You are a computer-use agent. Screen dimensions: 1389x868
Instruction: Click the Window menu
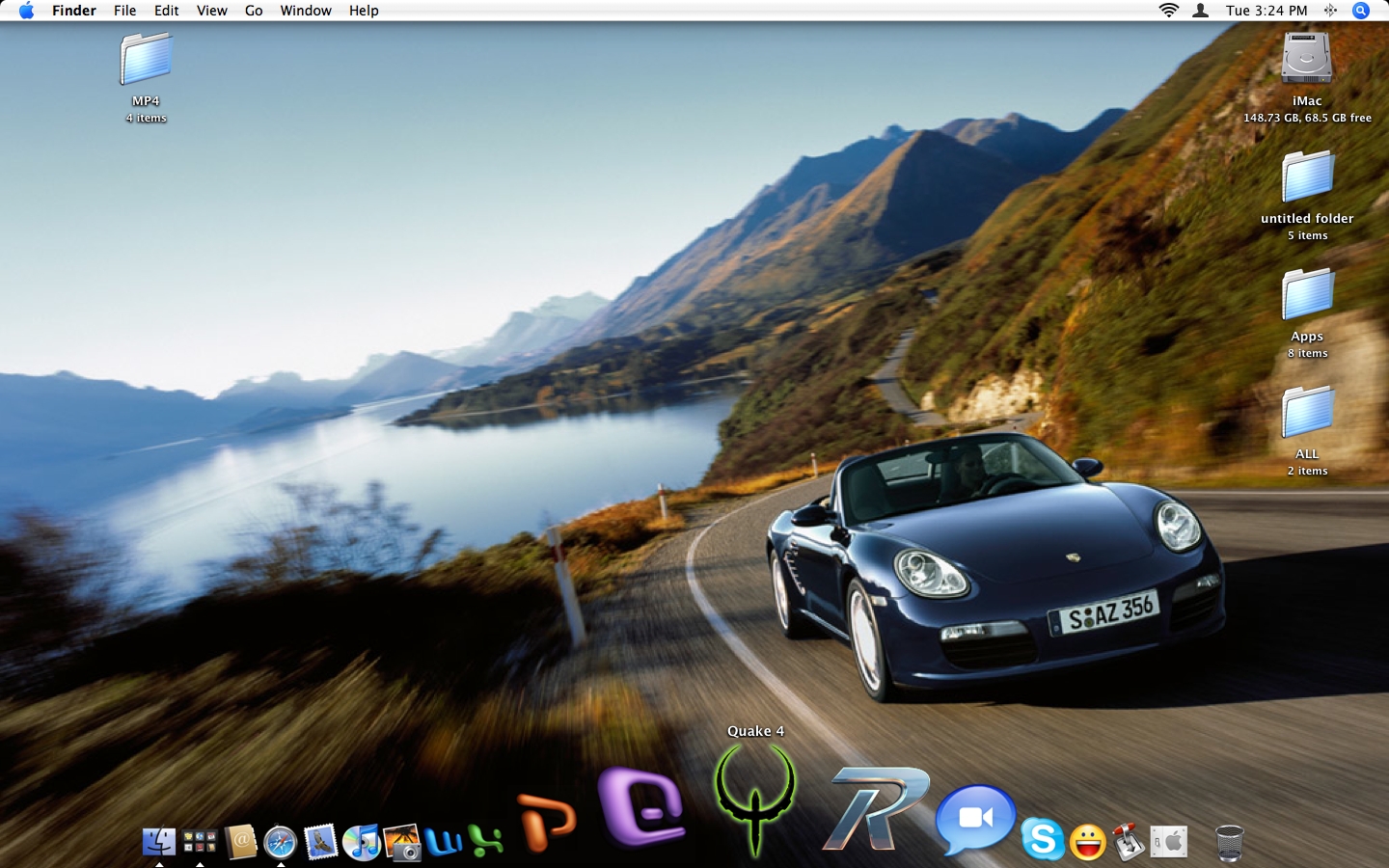[x=306, y=11]
